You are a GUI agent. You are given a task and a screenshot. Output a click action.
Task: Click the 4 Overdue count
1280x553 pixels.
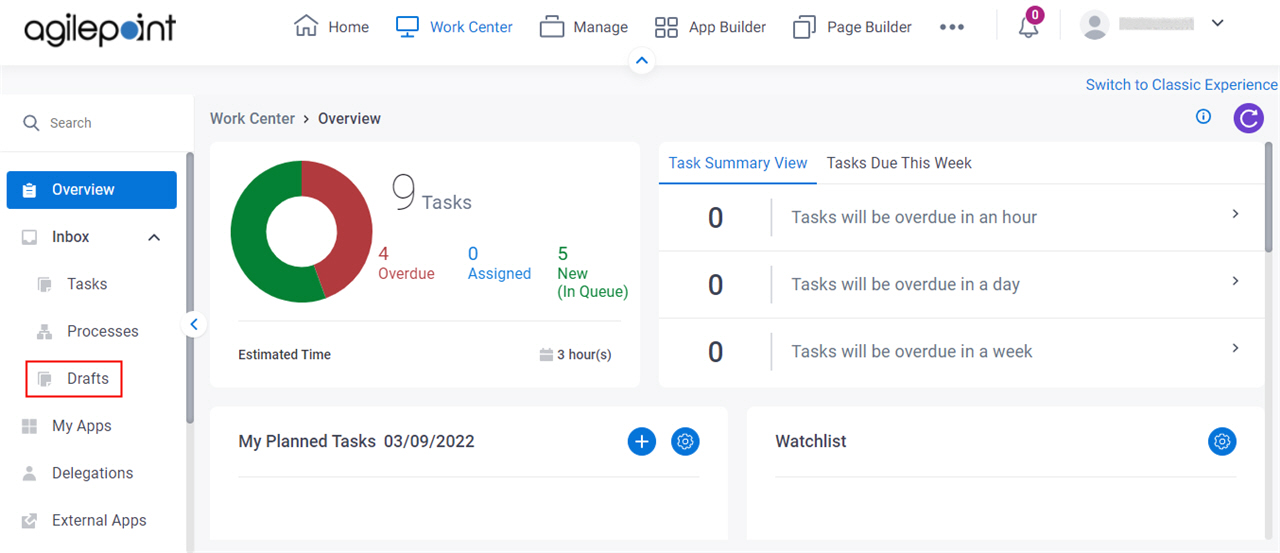[x=406, y=263]
